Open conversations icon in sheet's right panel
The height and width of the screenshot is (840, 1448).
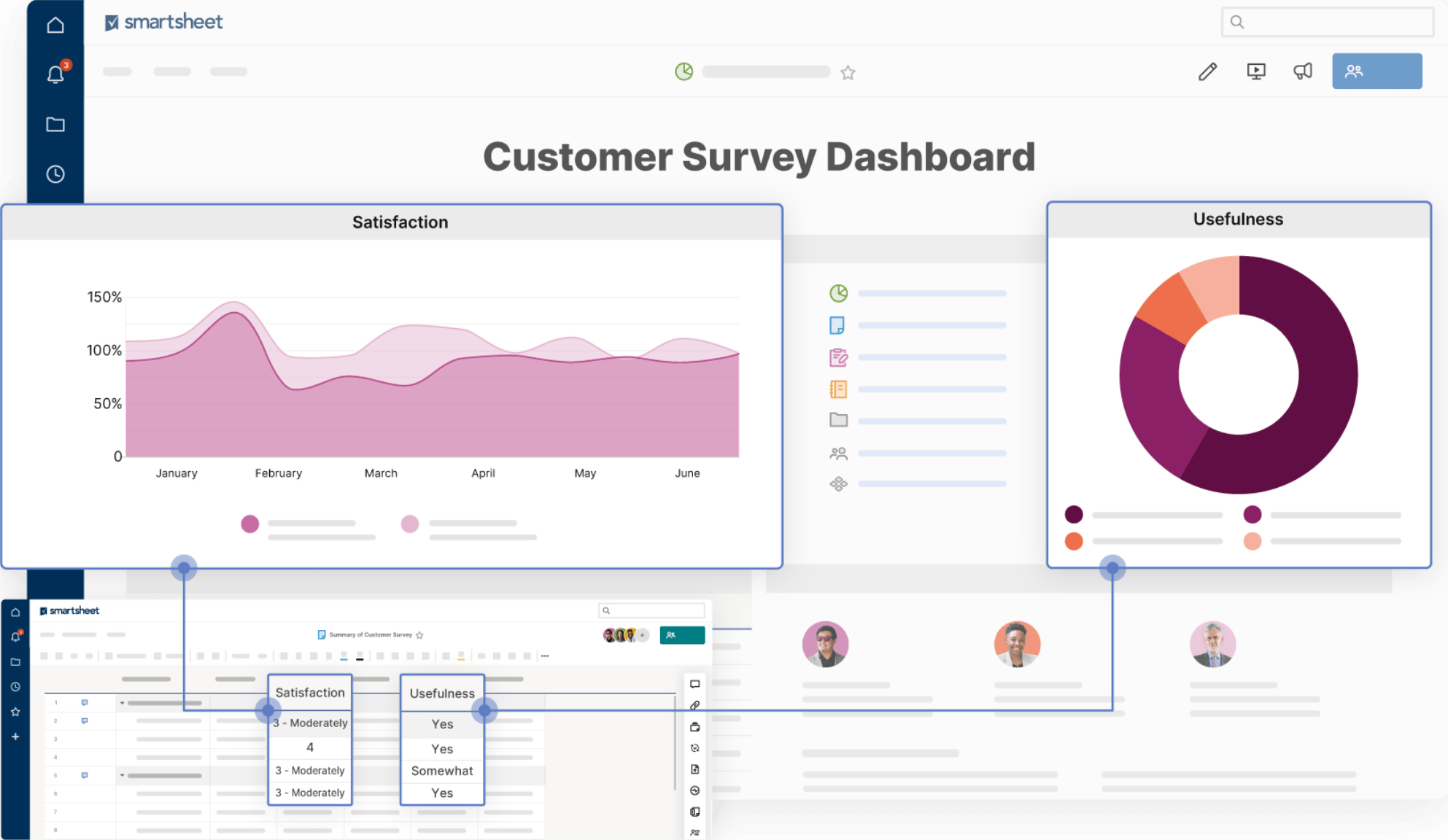(695, 684)
